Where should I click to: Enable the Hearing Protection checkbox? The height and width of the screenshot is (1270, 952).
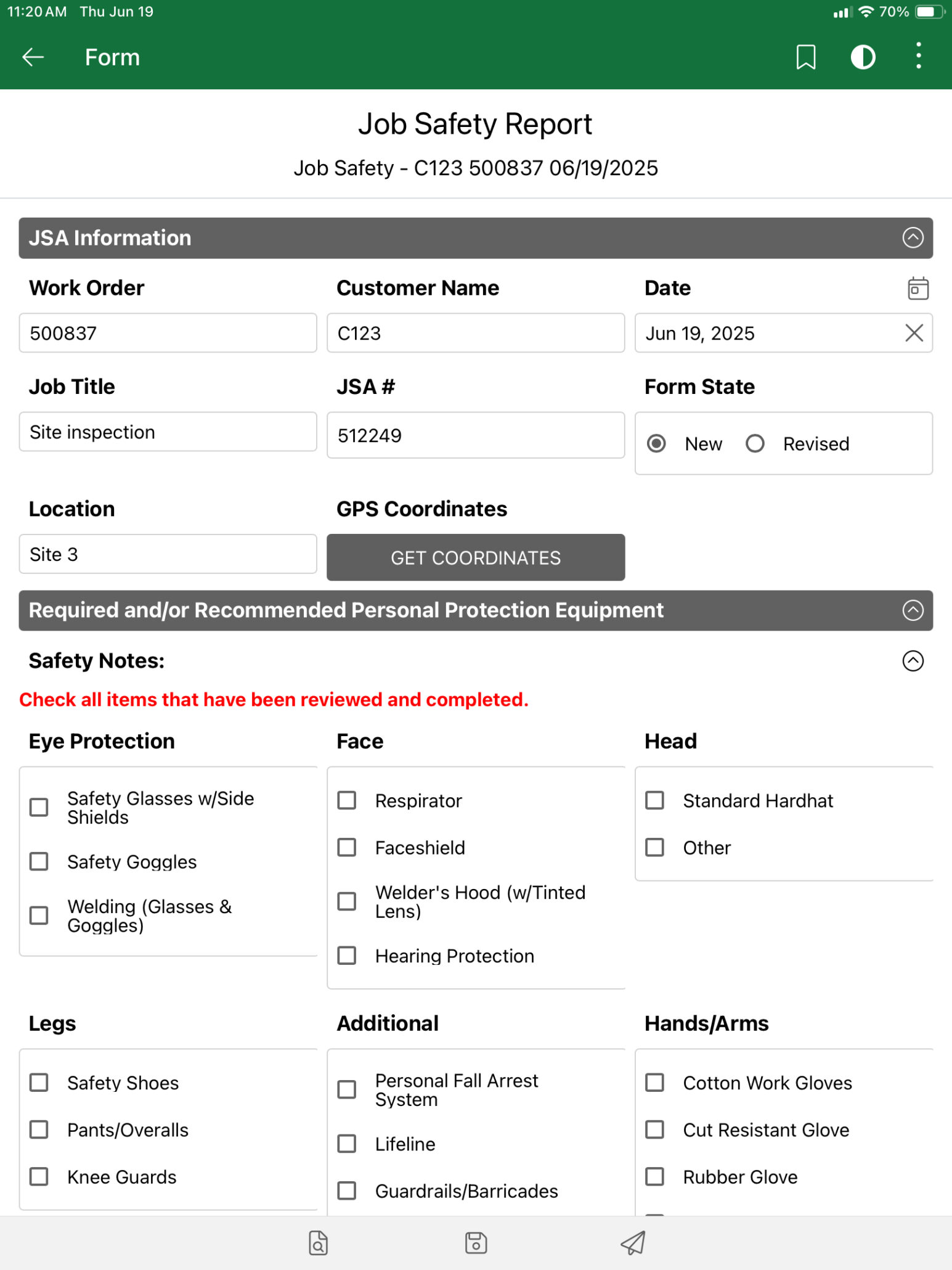pos(347,956)
